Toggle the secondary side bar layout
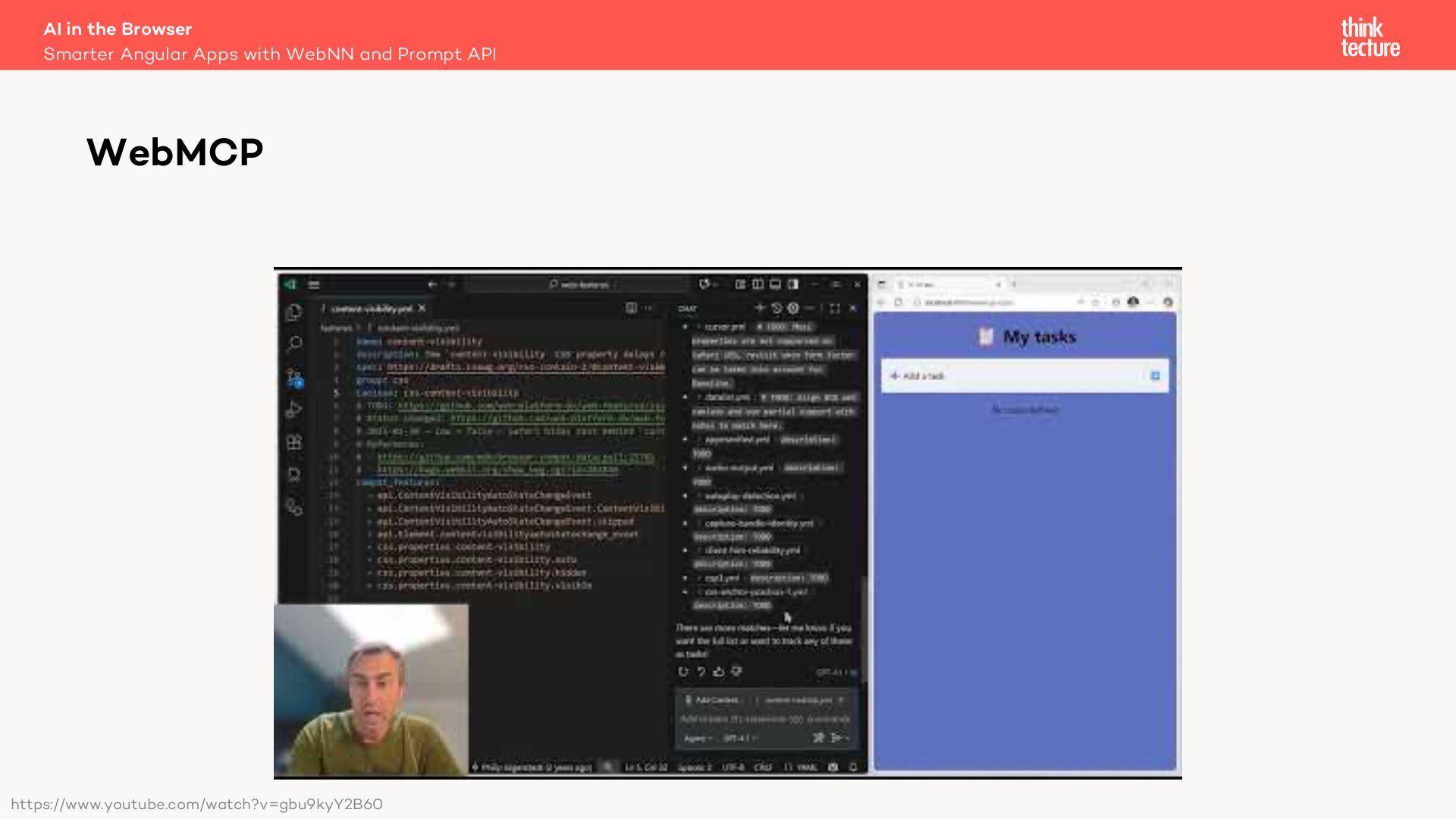Image resolution: width=1456 pixels, height=819 pixels. pos(792,284)
